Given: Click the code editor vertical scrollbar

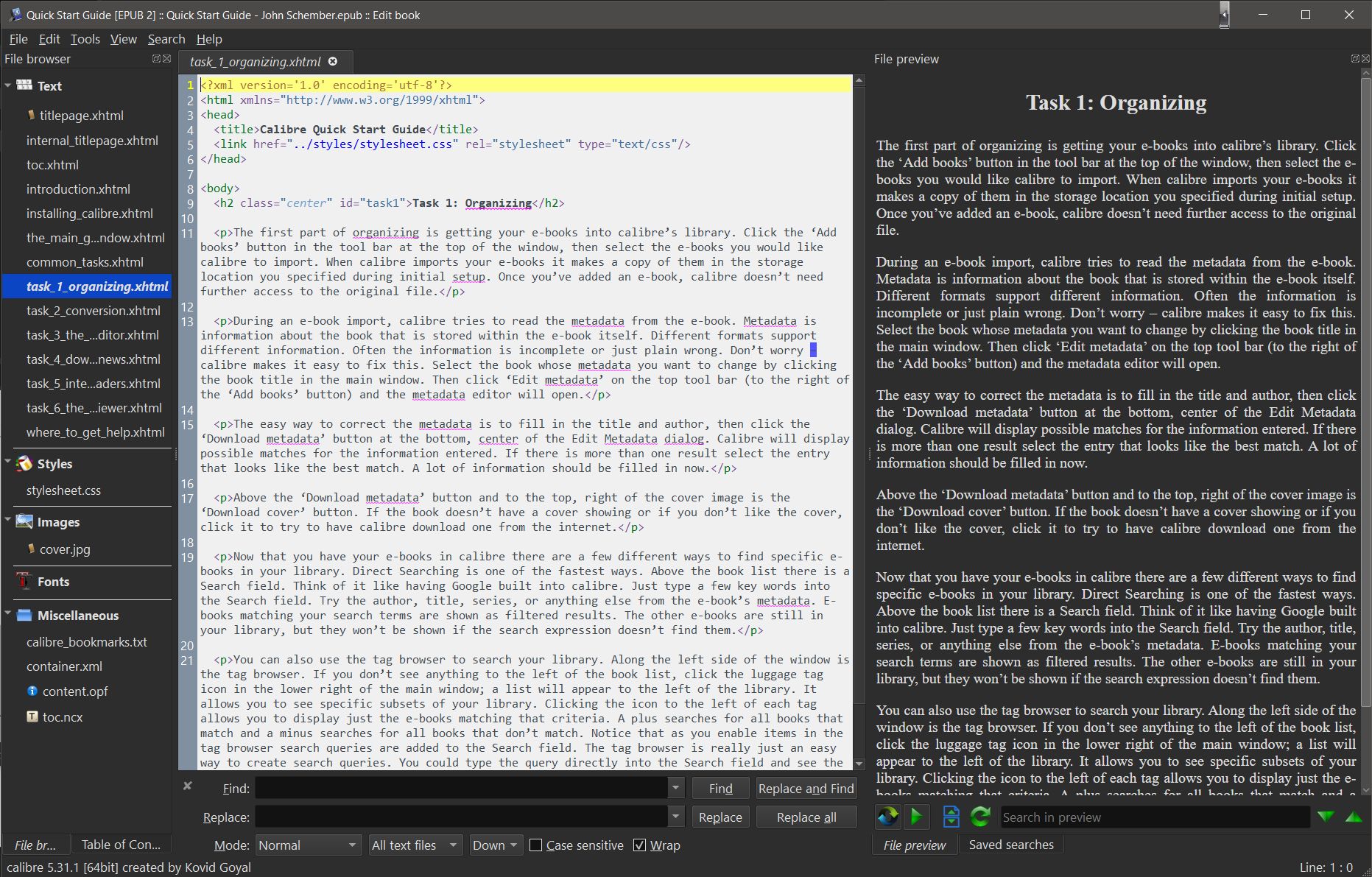Looking at the screenshot, I should pyautogui.click(x=859, y=421).
